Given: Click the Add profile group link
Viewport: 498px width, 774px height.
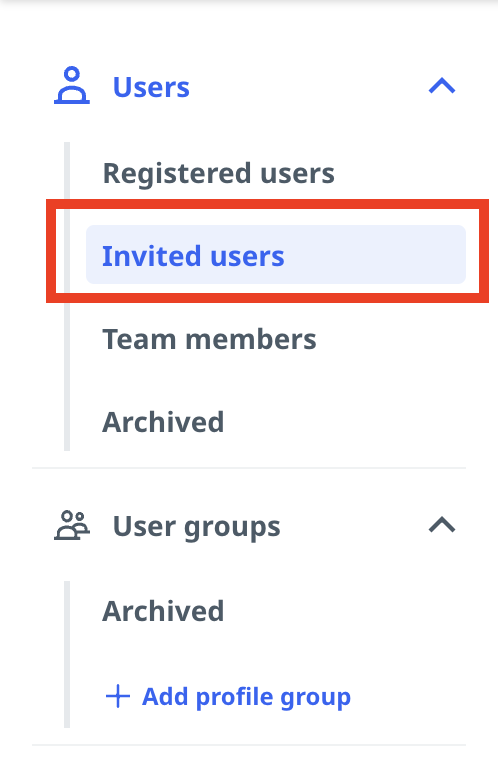Looking at the screenshot, I should click(228, 697).
